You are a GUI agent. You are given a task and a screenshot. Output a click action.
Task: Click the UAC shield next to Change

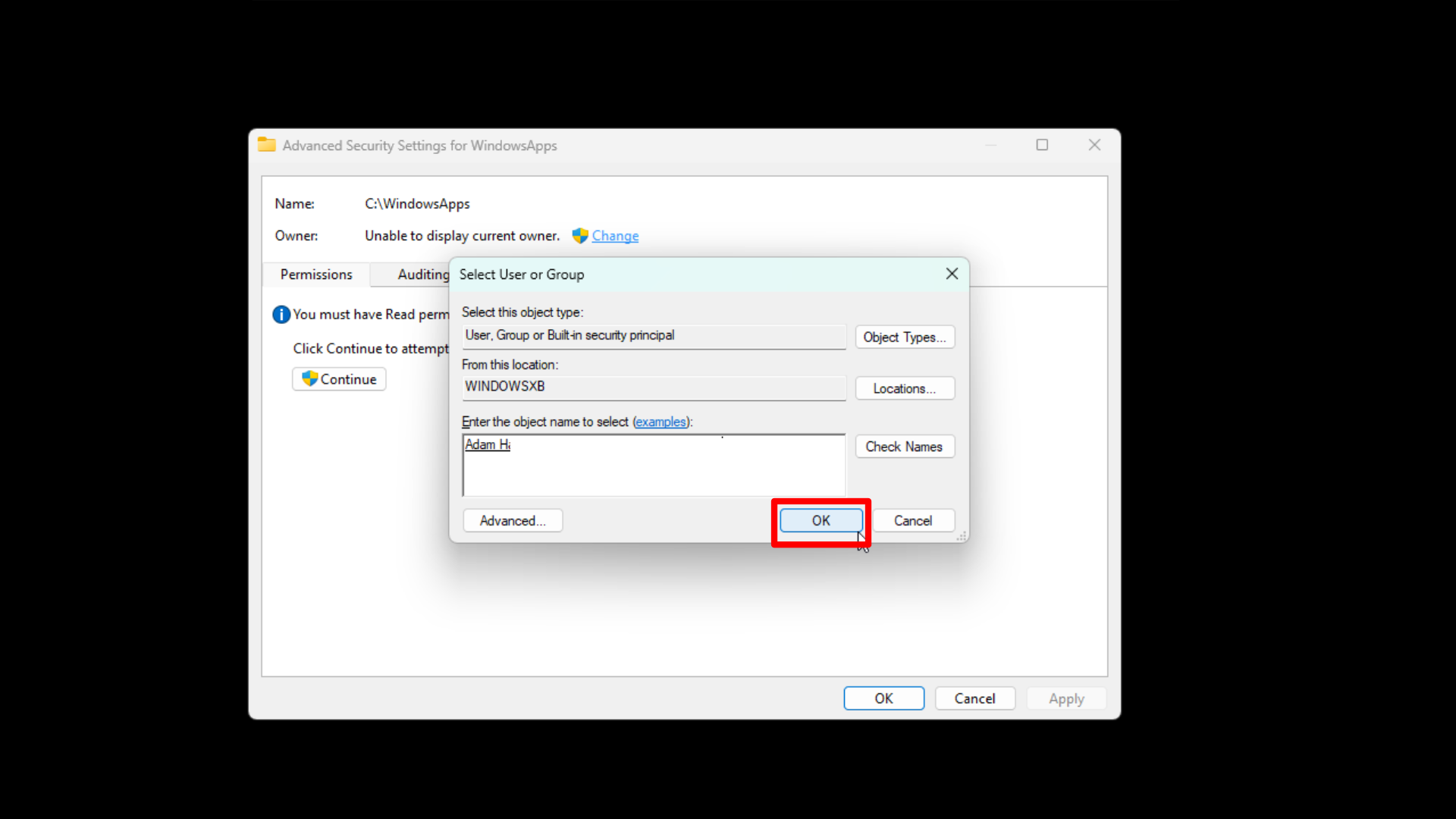(580, 236)
